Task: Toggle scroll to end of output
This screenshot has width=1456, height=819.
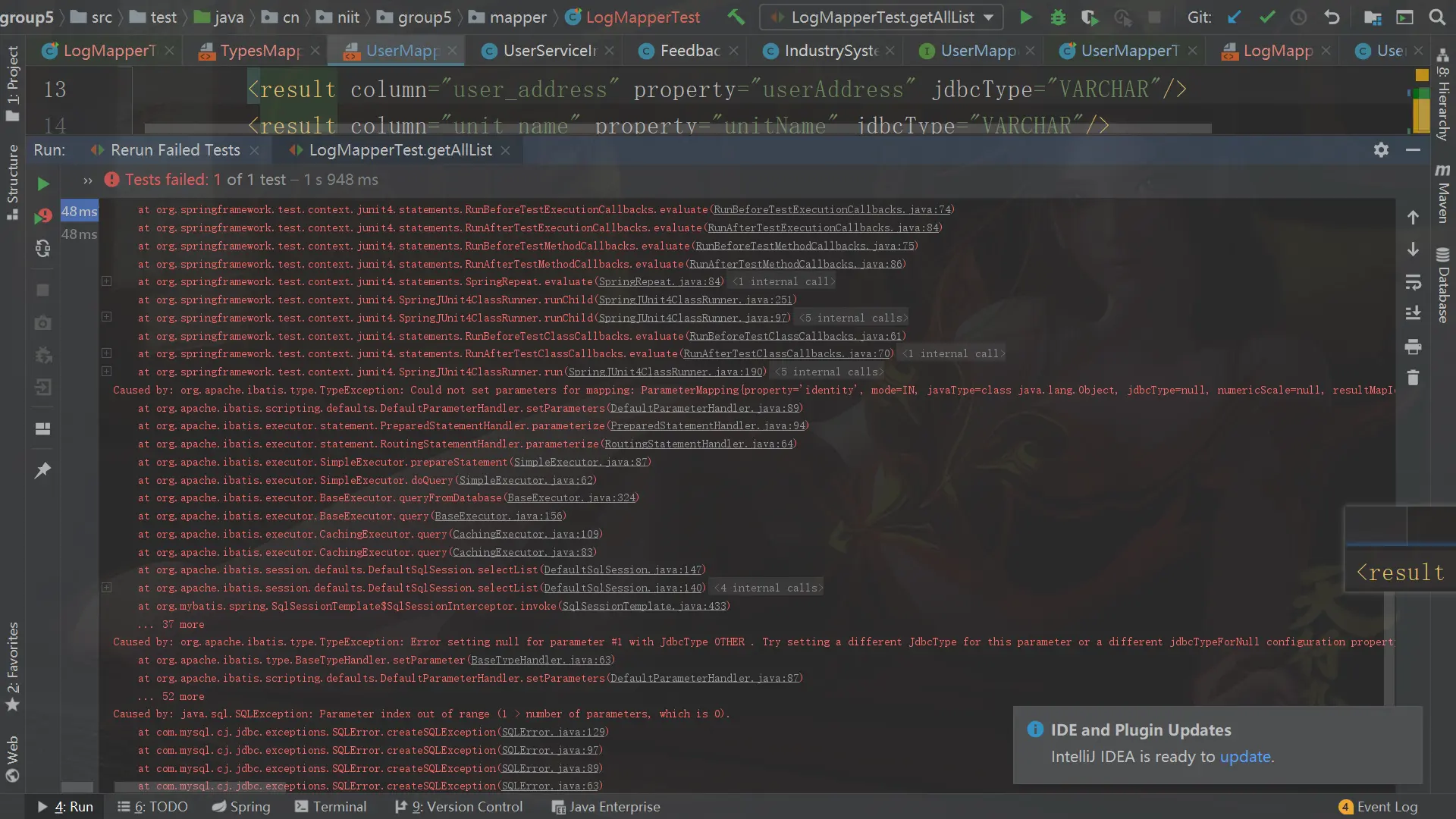Action: click(x=1413, y=313)
